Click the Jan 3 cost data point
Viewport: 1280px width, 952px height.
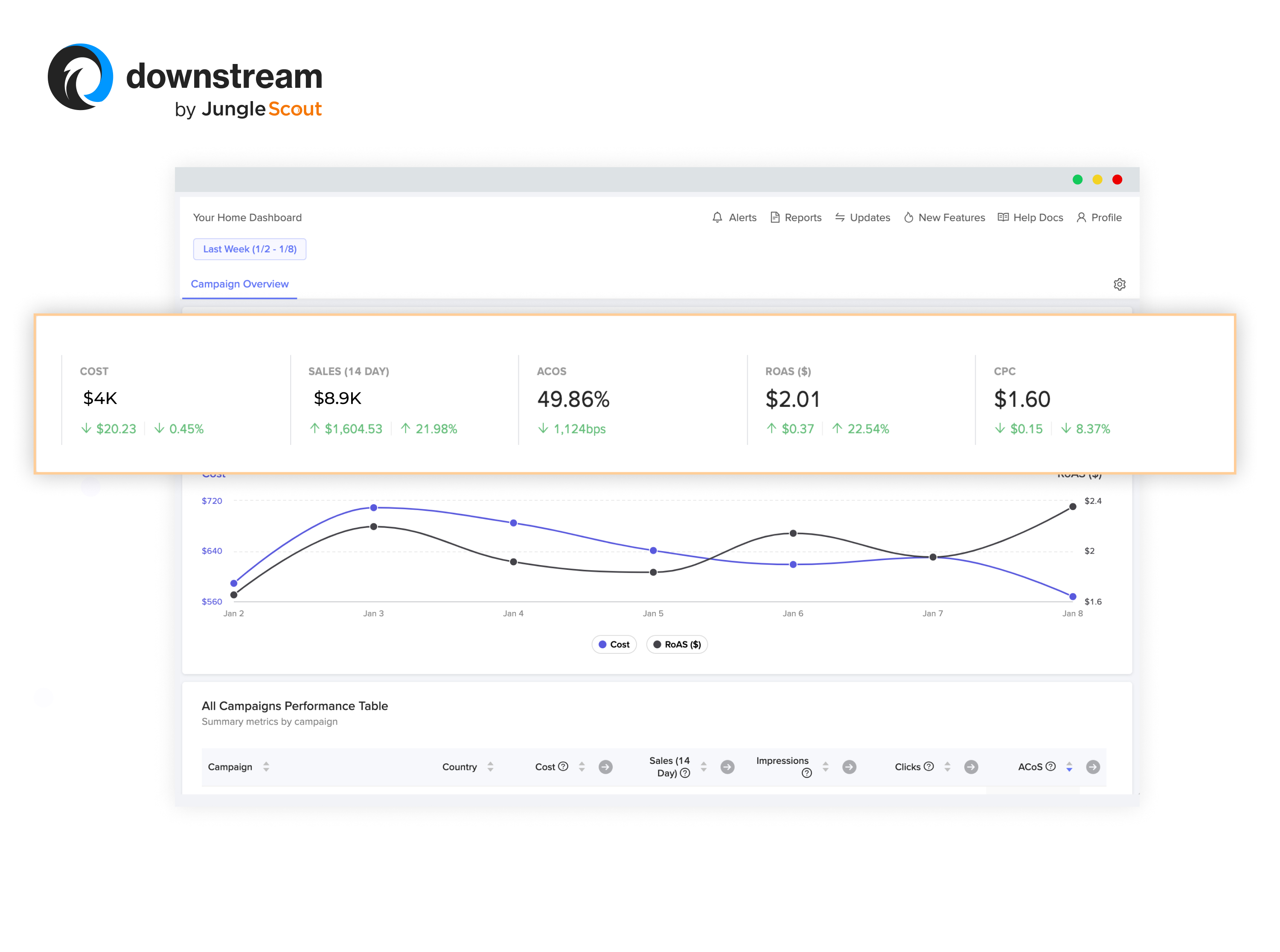click(373, 508)
